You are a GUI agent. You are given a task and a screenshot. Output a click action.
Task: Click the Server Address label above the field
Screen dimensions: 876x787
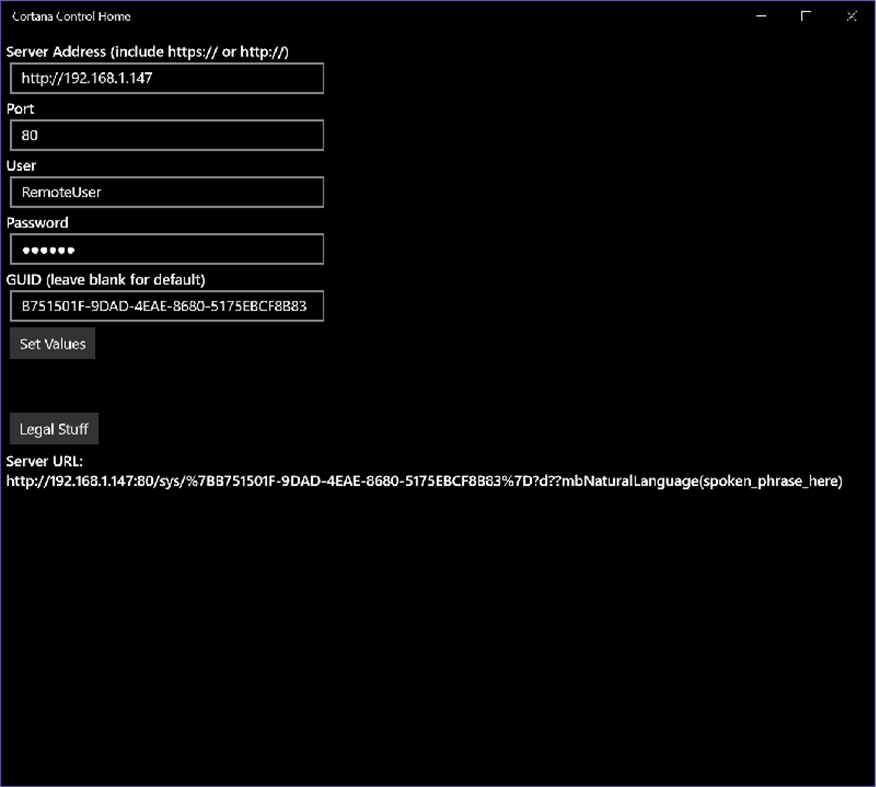tap(146, 51)
